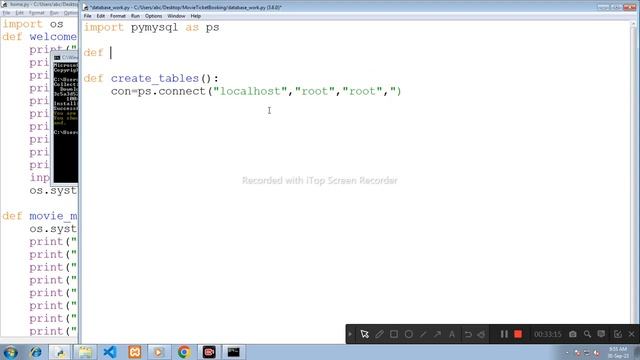Screen dimensions: 640x360
Task: Click "def welcome" in the home.py window
Action: [39, 37]
